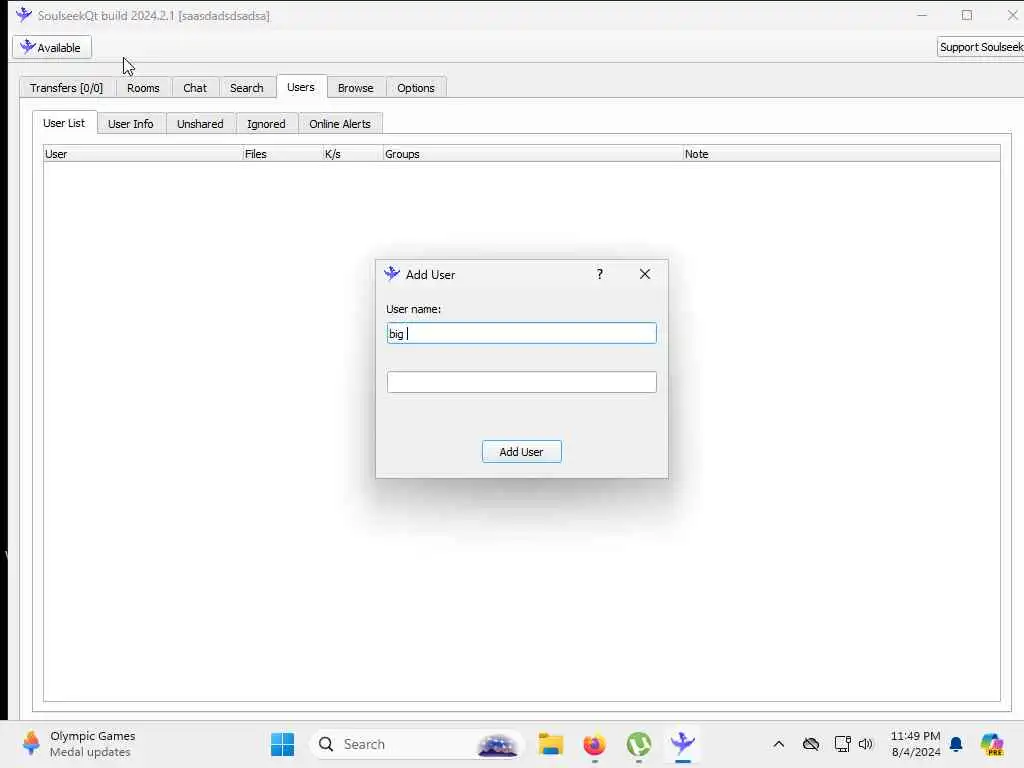Close the Add User dialog
This screenshot has height=768, width=1024.
coord(645,274)
